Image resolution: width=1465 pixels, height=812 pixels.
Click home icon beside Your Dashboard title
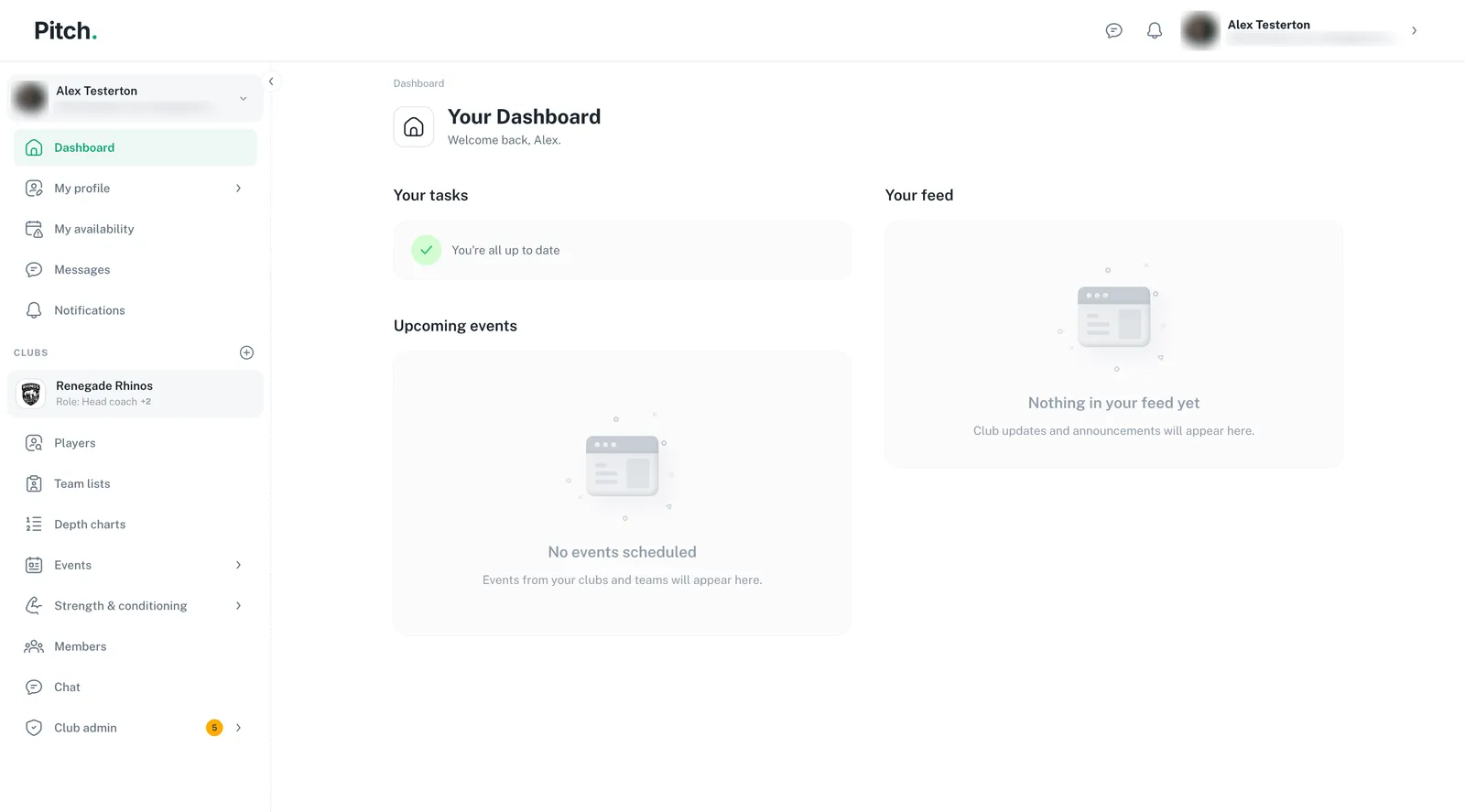[414, 126]
